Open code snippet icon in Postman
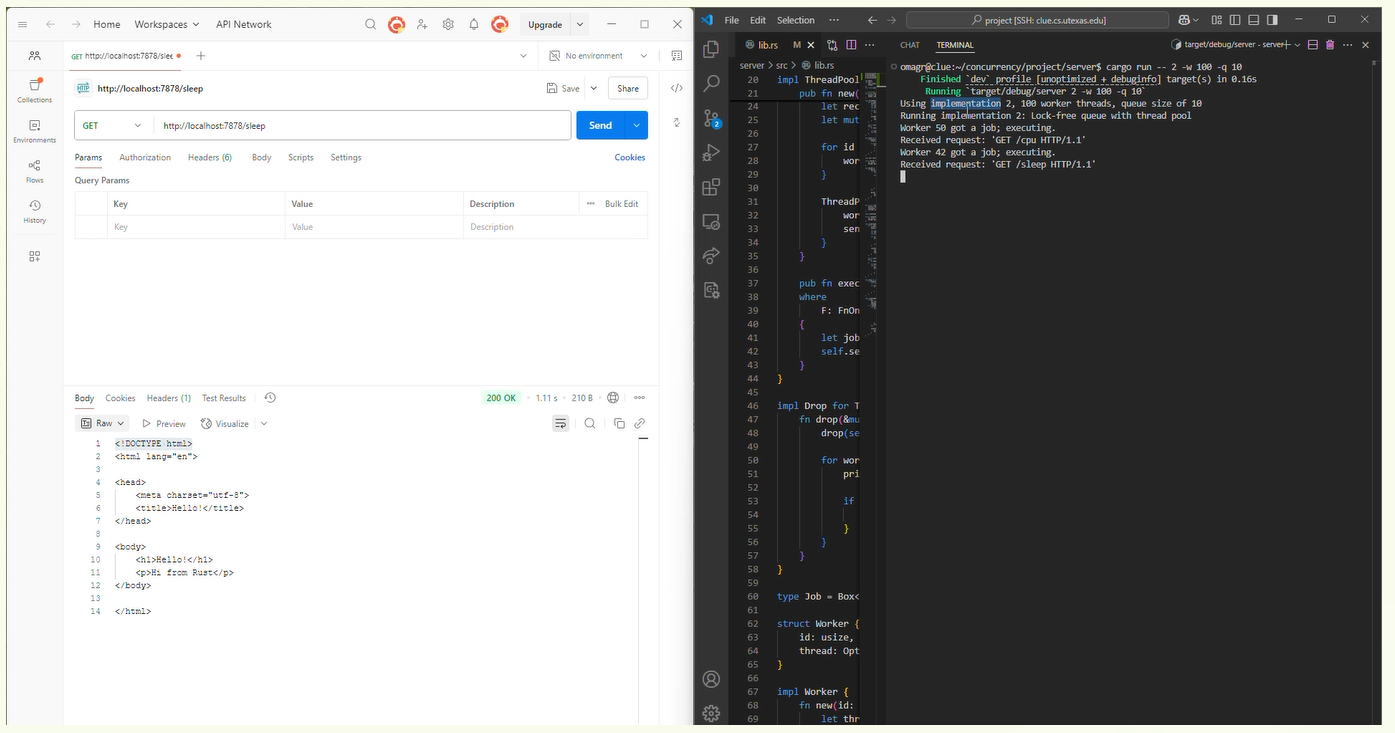1395x733 pixels. [677, 88]
